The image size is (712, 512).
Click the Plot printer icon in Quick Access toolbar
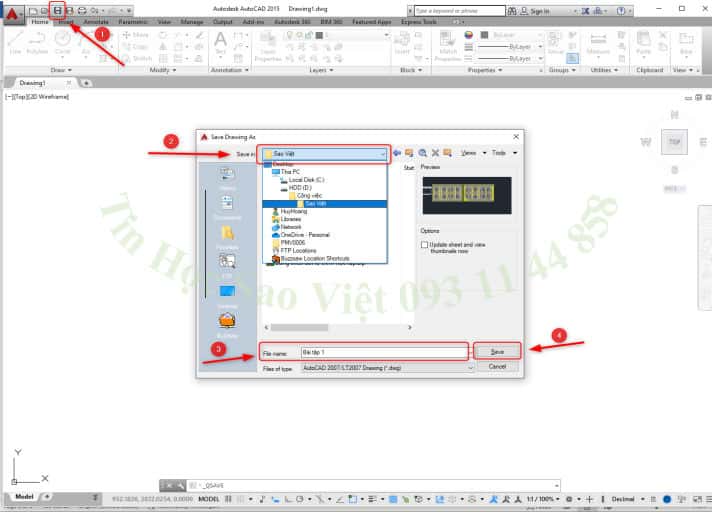pos(82,10)
